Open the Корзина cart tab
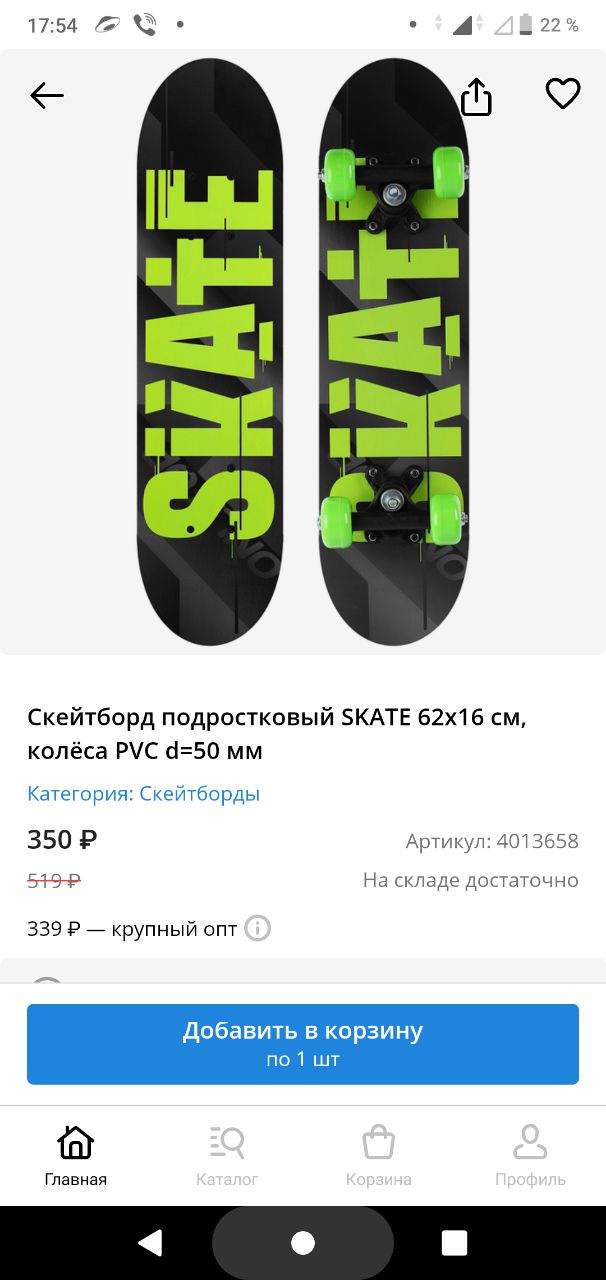606x1280 pixels. click(x=379, y=1155)
